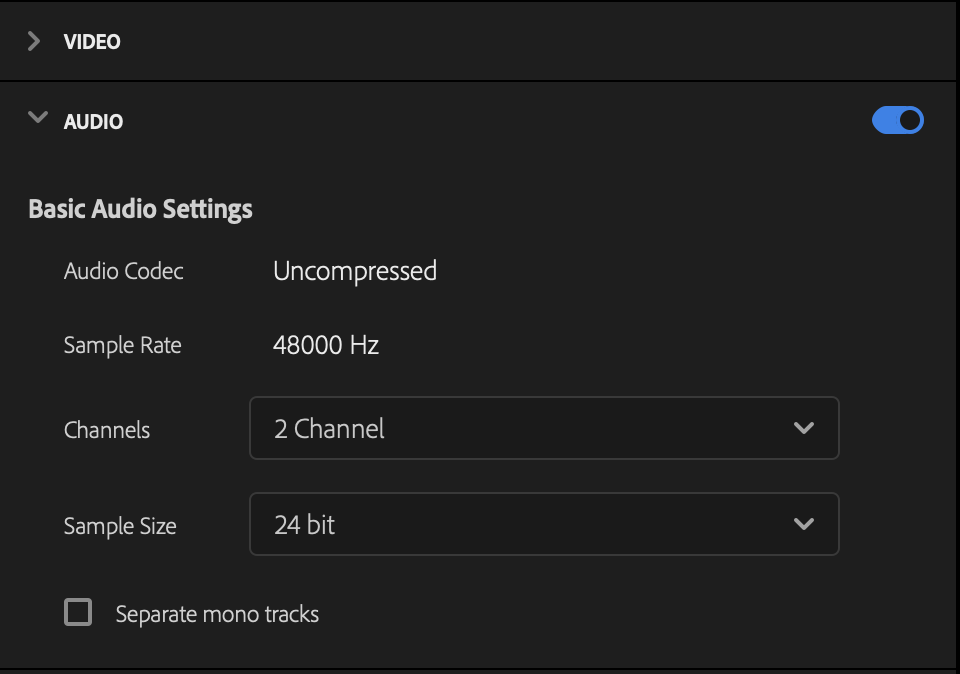Click the Separate mono tracks label text
This screenshot has width=960, height=674.
[217, 614]
